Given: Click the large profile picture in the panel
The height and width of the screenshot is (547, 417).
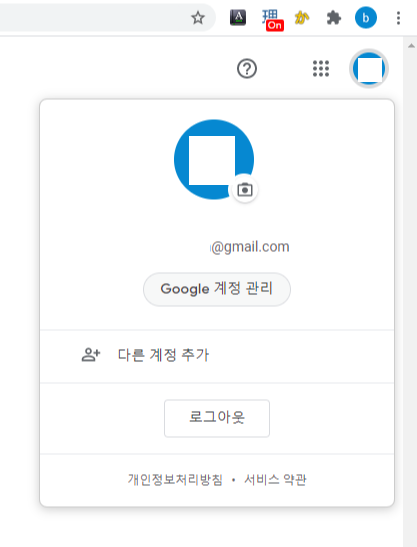Looking at the screenshot, I should pos(214,159).
